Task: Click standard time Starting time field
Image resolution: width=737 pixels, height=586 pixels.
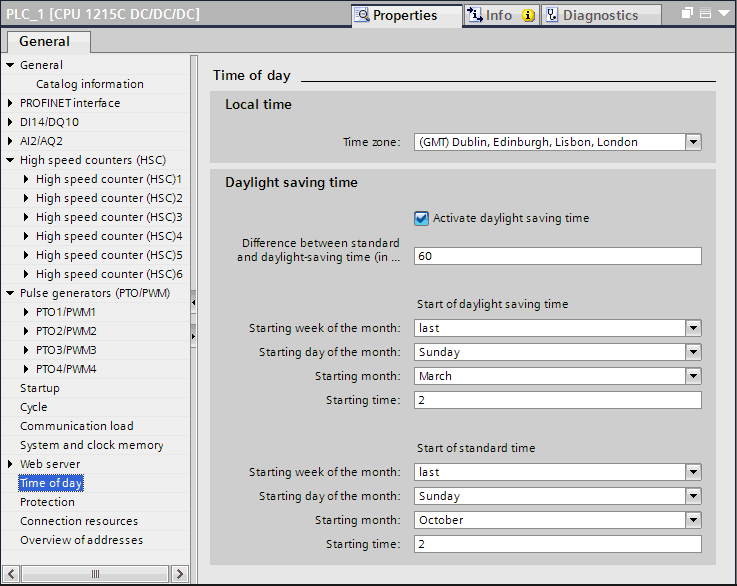Action: (x=557, y=544)
